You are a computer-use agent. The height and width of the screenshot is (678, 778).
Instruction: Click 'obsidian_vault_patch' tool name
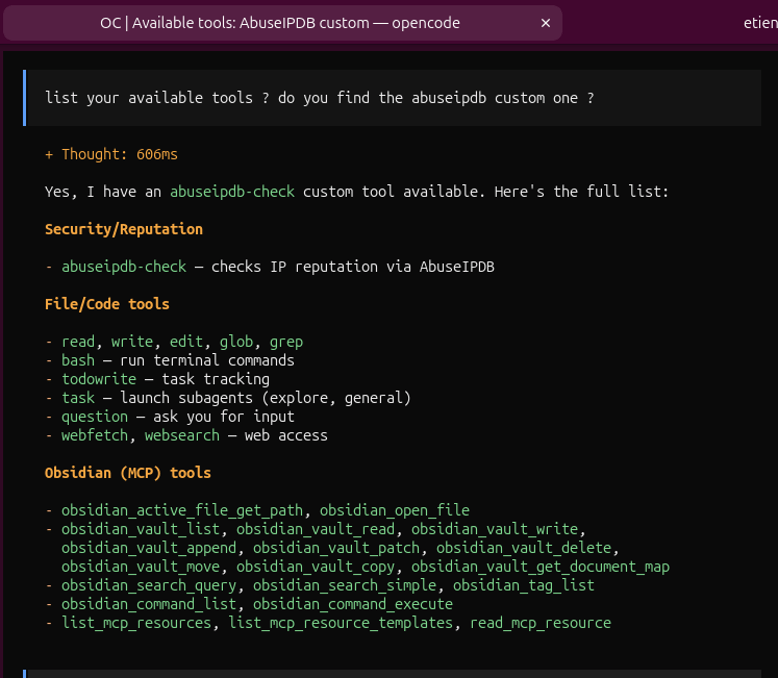coord(336,548)
